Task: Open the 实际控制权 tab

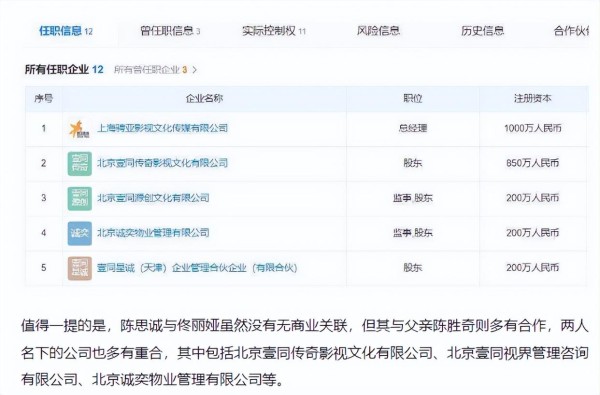Action: pyautogui.click(x=274, y=31)
